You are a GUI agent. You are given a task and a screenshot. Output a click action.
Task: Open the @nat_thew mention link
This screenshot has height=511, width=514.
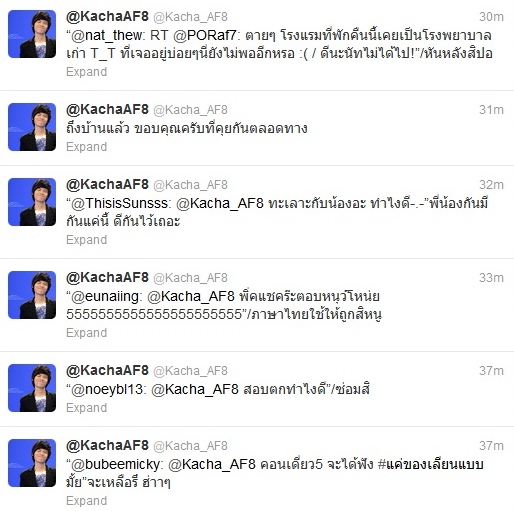[107, 35]
